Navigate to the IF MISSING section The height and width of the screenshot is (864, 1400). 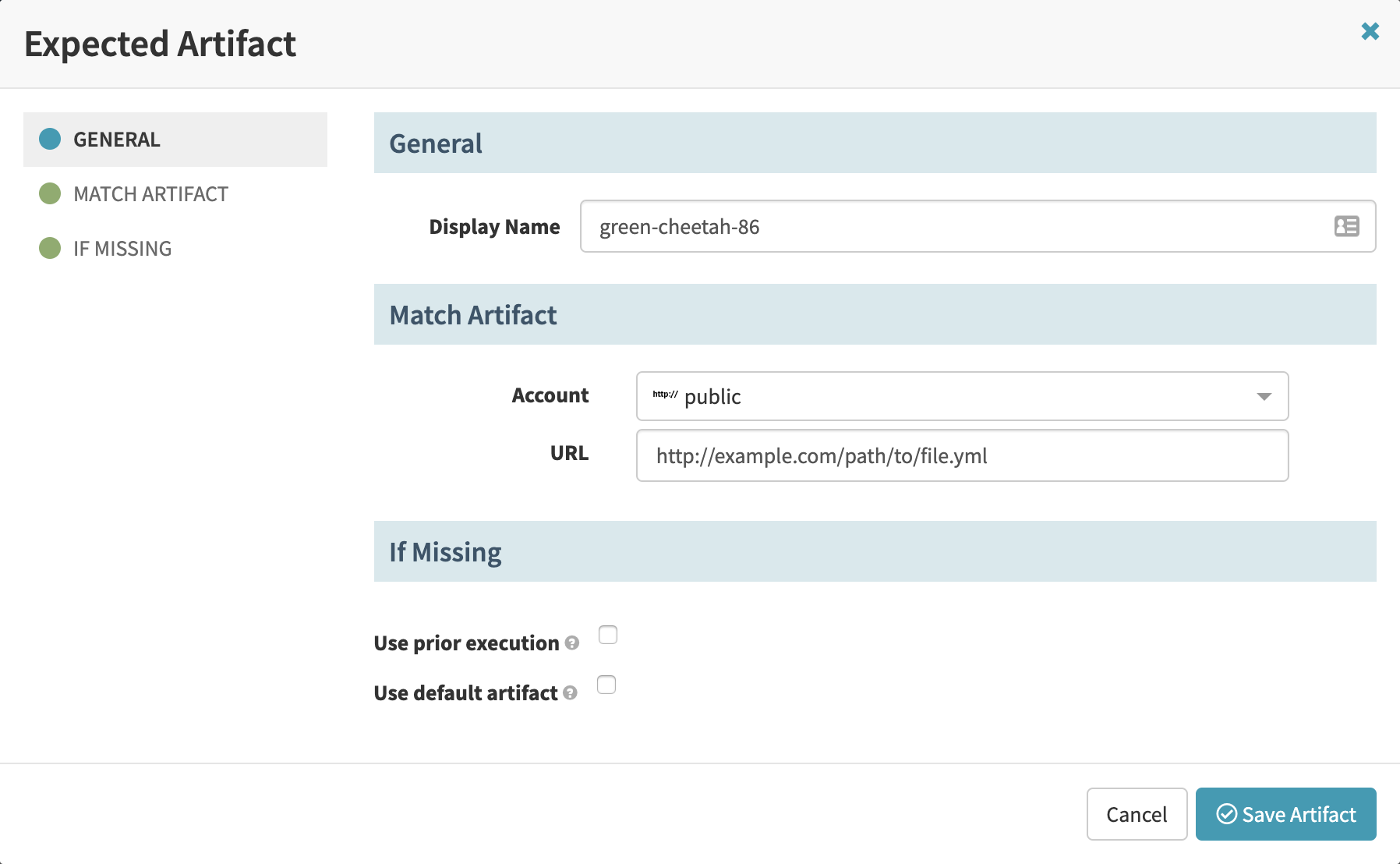coord(122,248)
